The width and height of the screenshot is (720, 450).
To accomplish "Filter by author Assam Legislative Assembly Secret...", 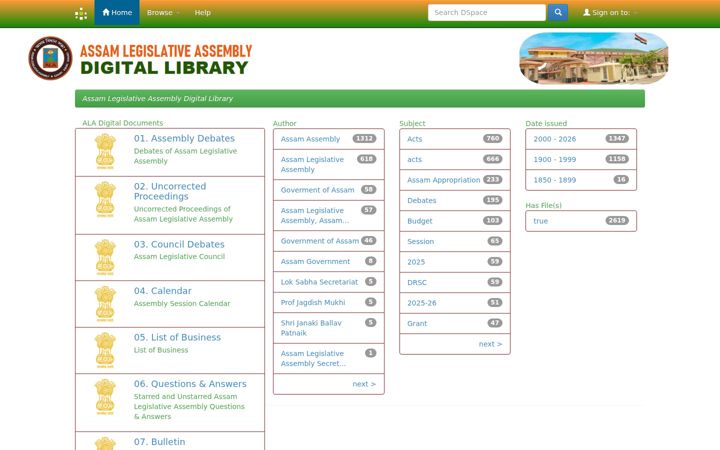I will [x=313, y=358].
